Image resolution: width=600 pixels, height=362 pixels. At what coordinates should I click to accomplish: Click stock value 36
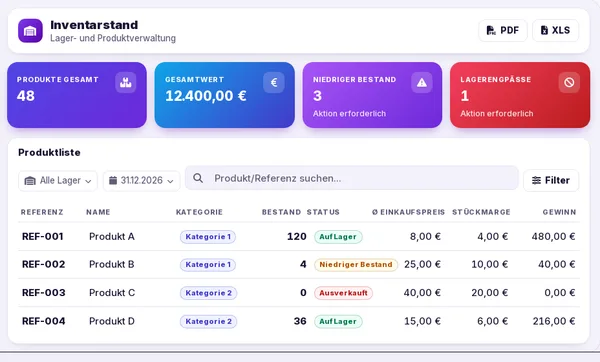300,321
